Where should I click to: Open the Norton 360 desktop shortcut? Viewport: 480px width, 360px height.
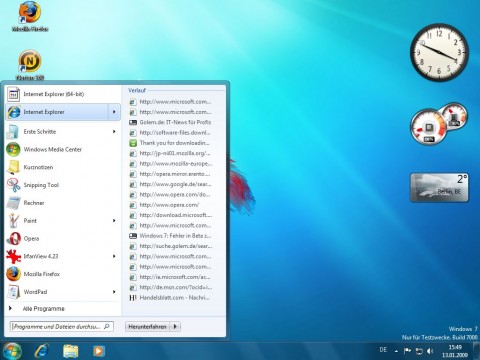(30, 65)
